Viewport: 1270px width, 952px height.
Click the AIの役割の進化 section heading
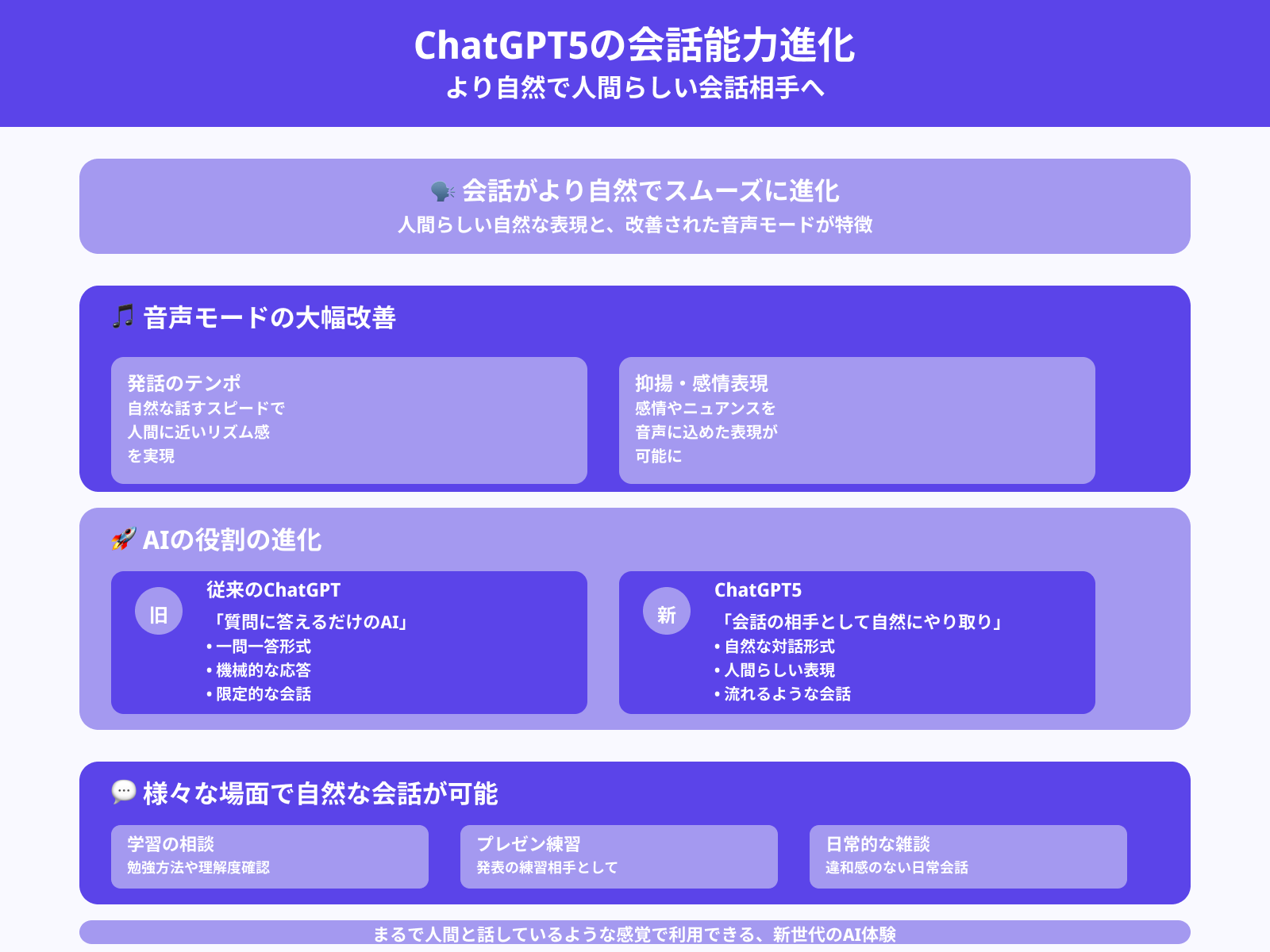point(232,539)
